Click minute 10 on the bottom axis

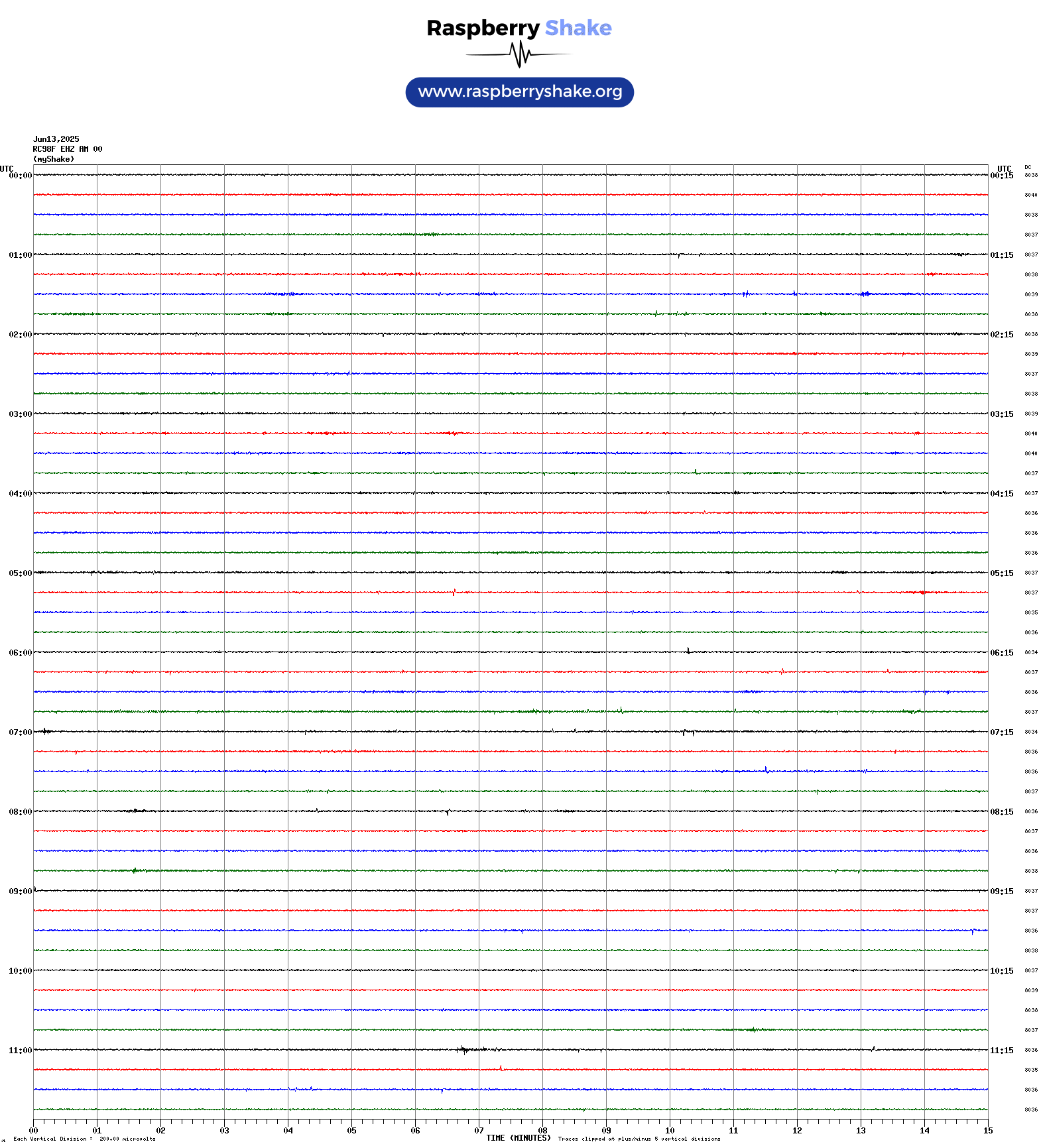670,1131
